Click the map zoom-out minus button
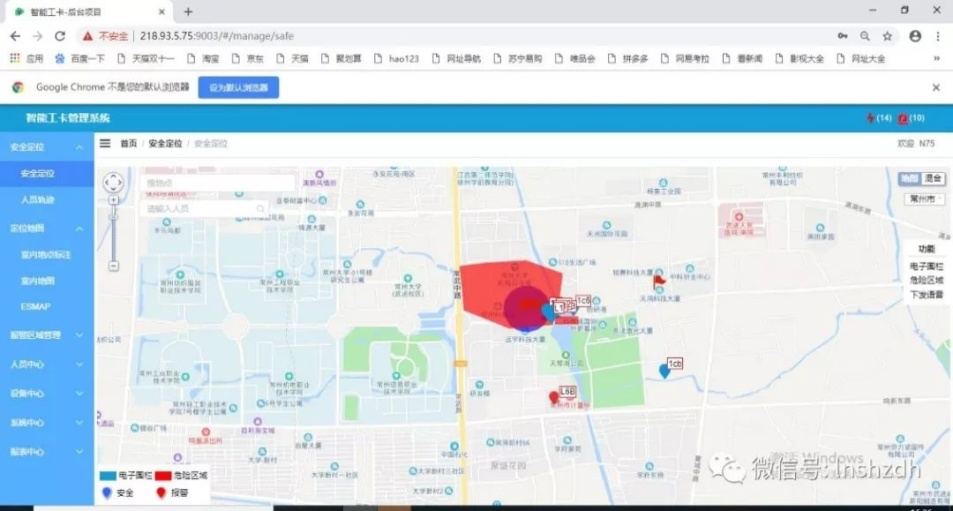953x511 pixels. pos(114,266)
